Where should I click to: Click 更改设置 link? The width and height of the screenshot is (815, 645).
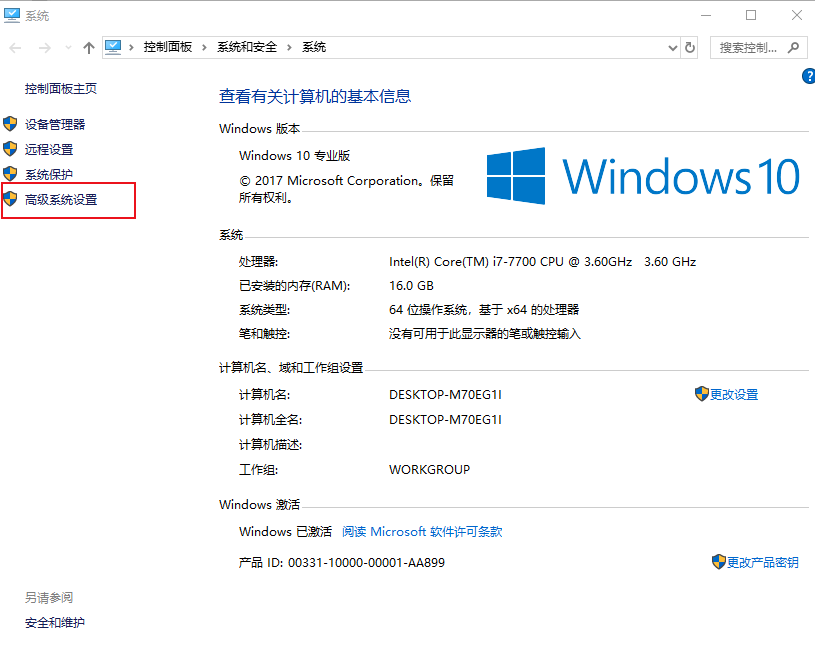click(x=734, y=395)
